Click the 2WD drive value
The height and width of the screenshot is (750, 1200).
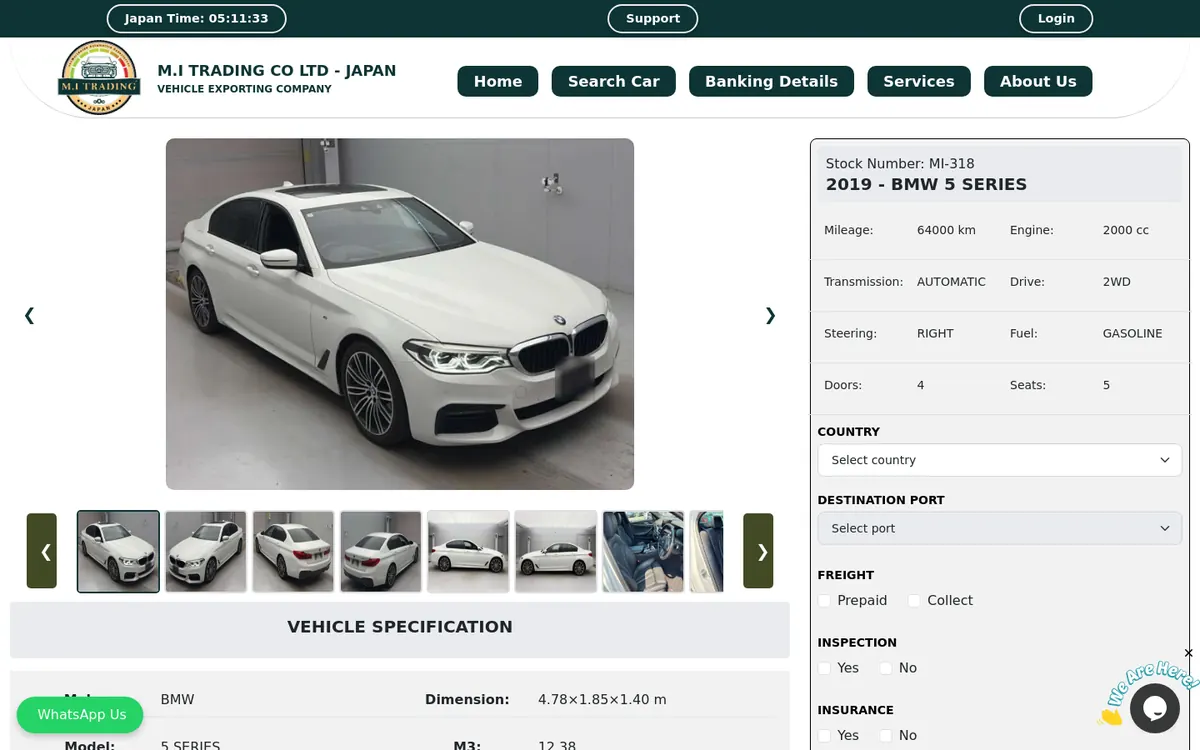click(1117, 282)
